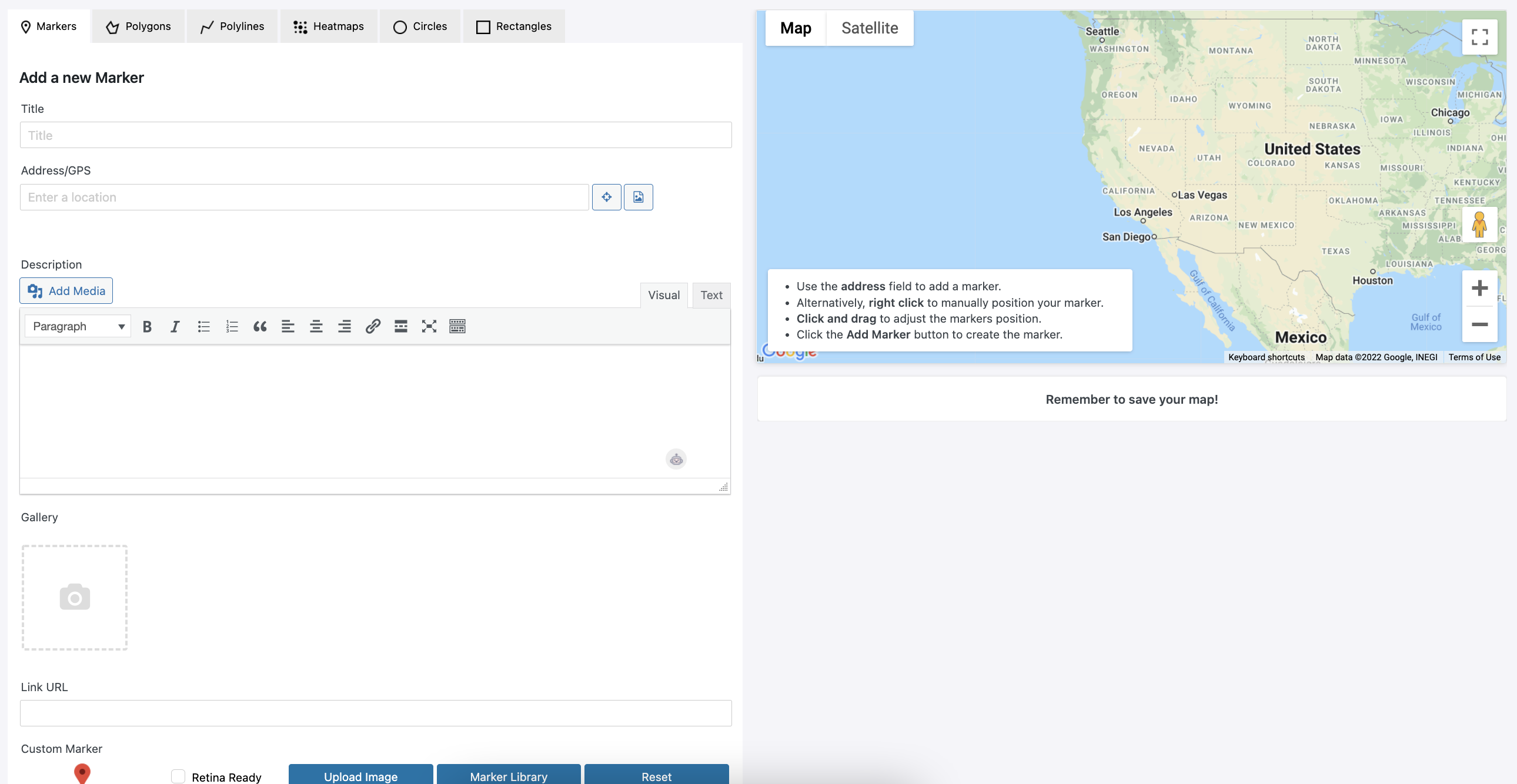Click the image-file icon beside address field

coord(639,197)
